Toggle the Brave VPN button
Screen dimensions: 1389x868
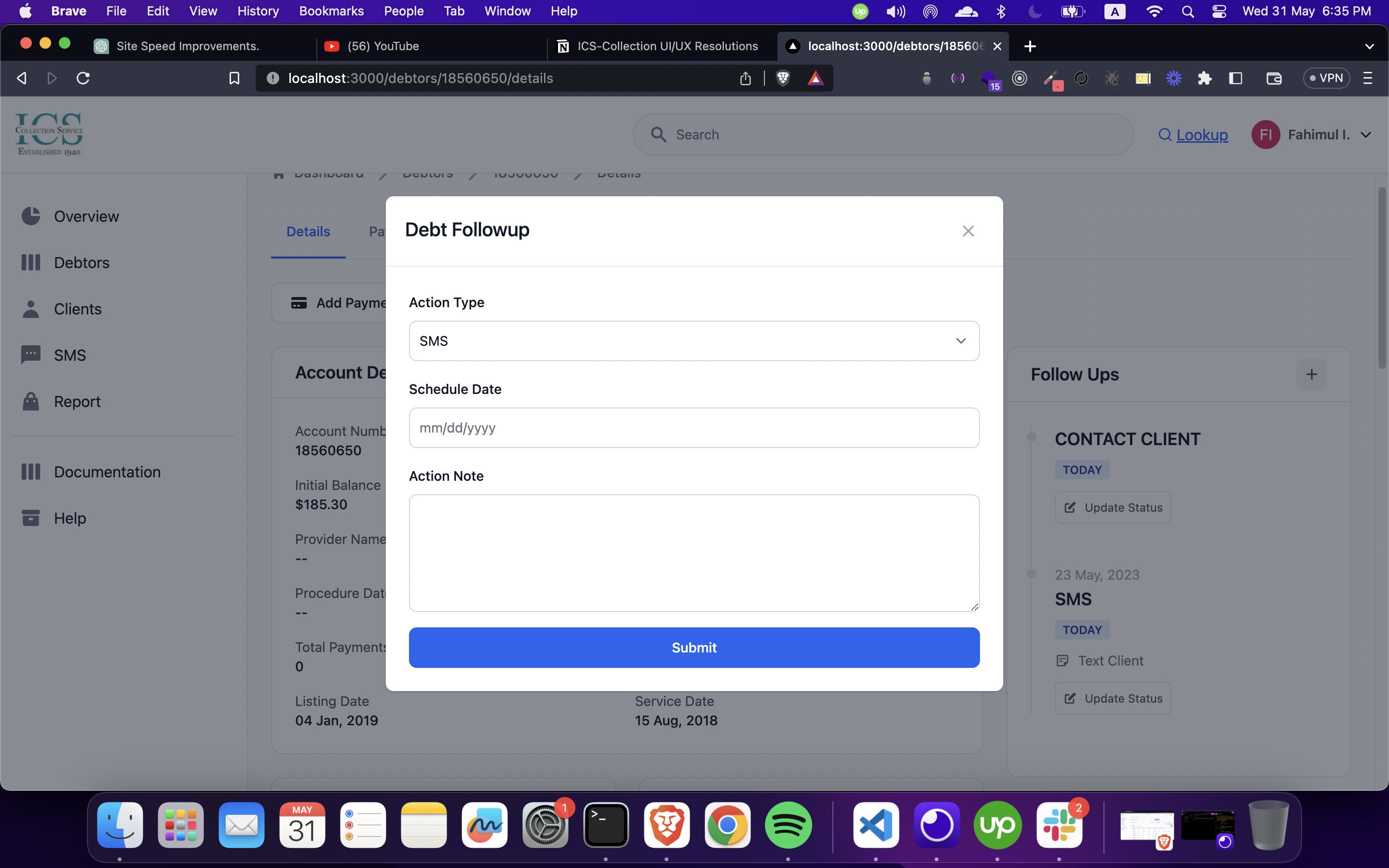click(x=1326, y=78)
